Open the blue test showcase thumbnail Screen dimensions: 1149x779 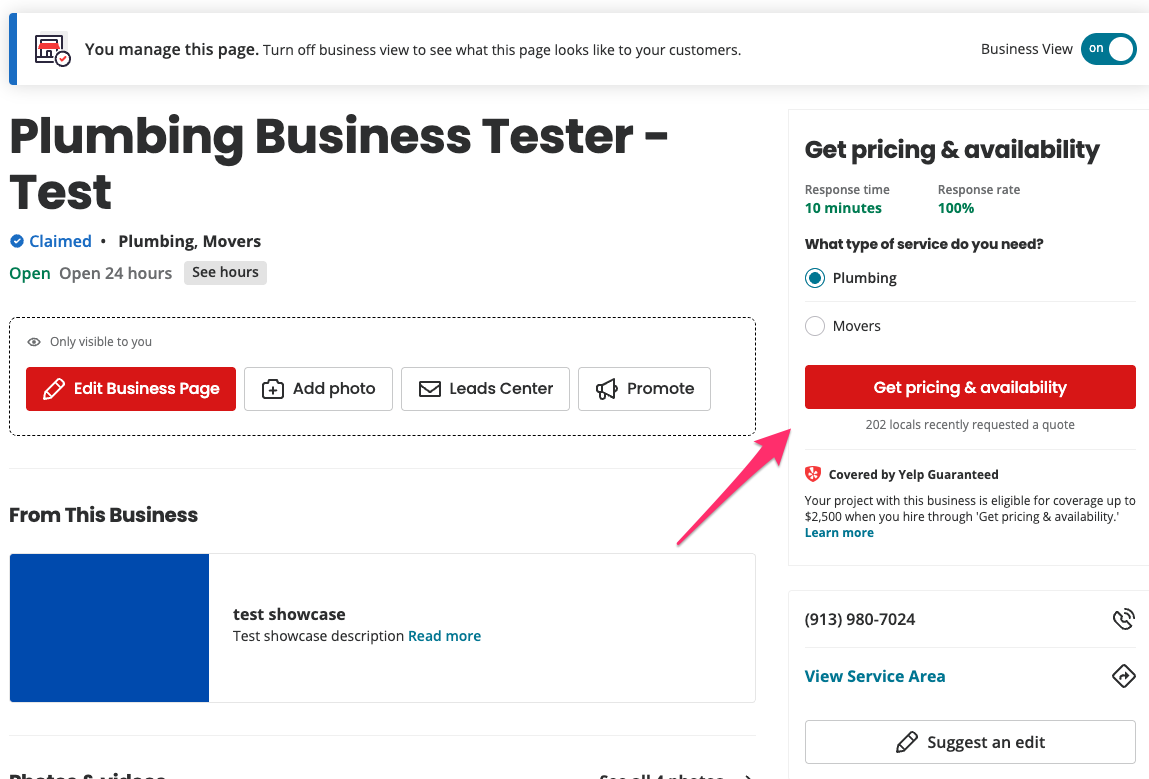click(x=109, y=628)
